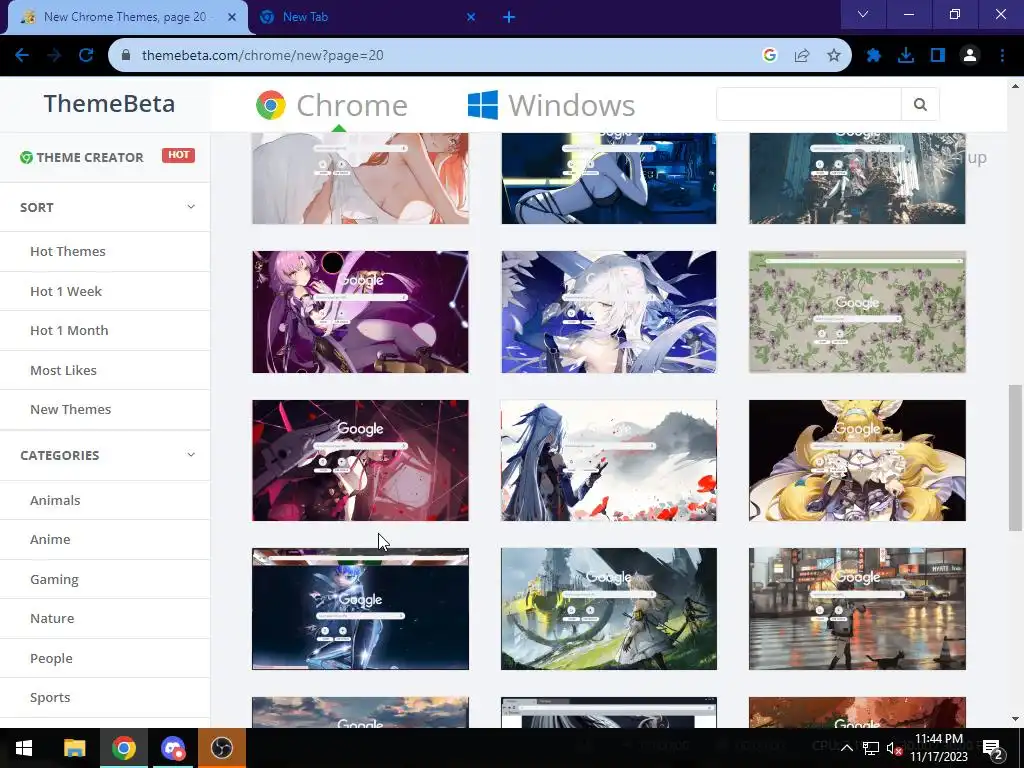
Task: Open File Explorer from the taskbar
Action: pyautogui.click(x=74, y=748)
